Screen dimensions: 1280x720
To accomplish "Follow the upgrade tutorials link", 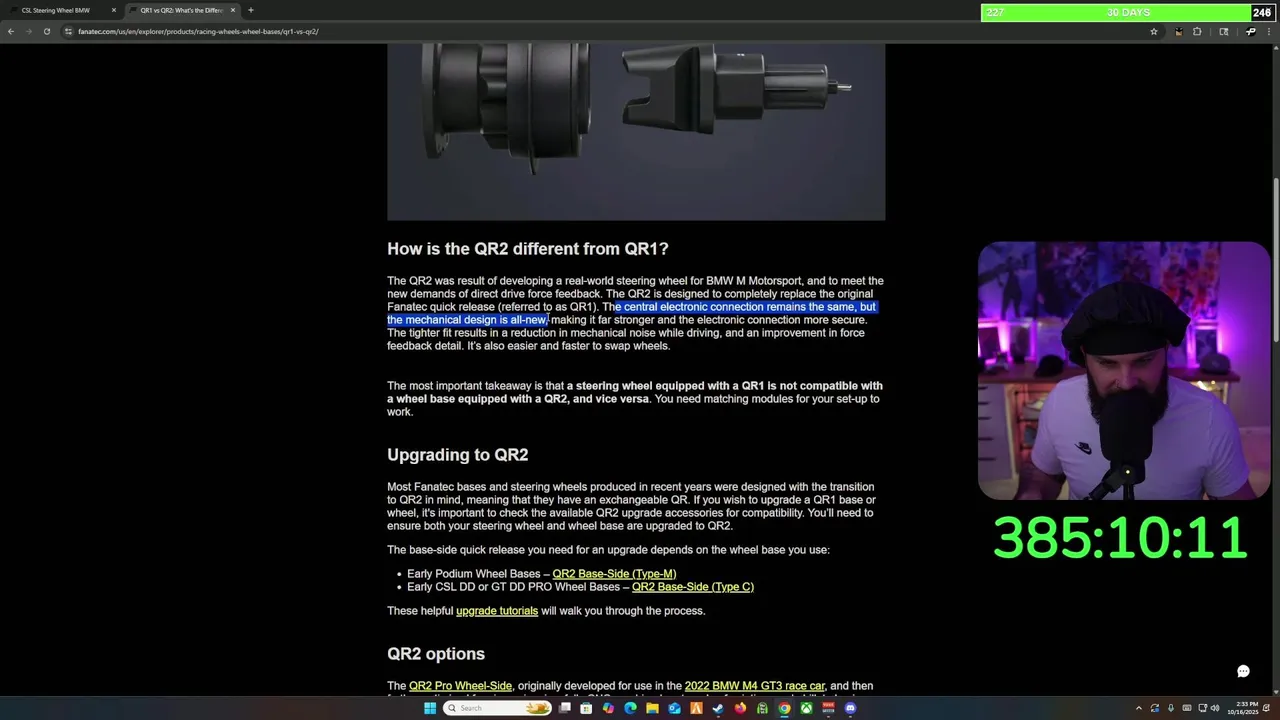I will [x=497, y=611].
